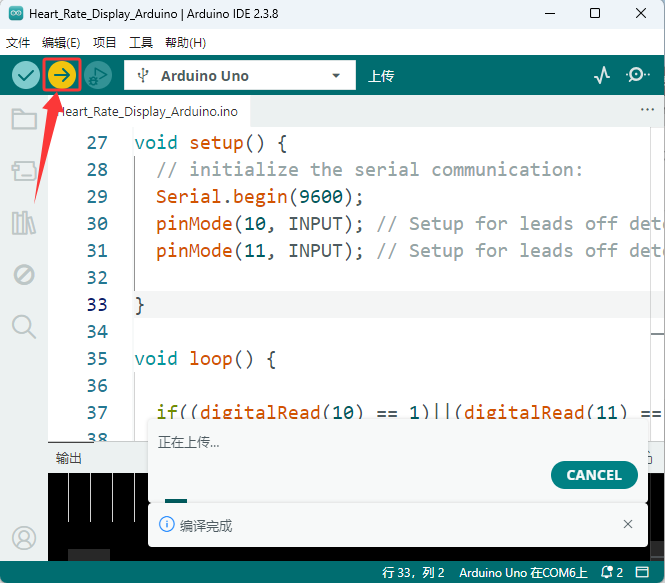
Task: Open the Debug sidebar panel
Action: (x=24, y=275)
